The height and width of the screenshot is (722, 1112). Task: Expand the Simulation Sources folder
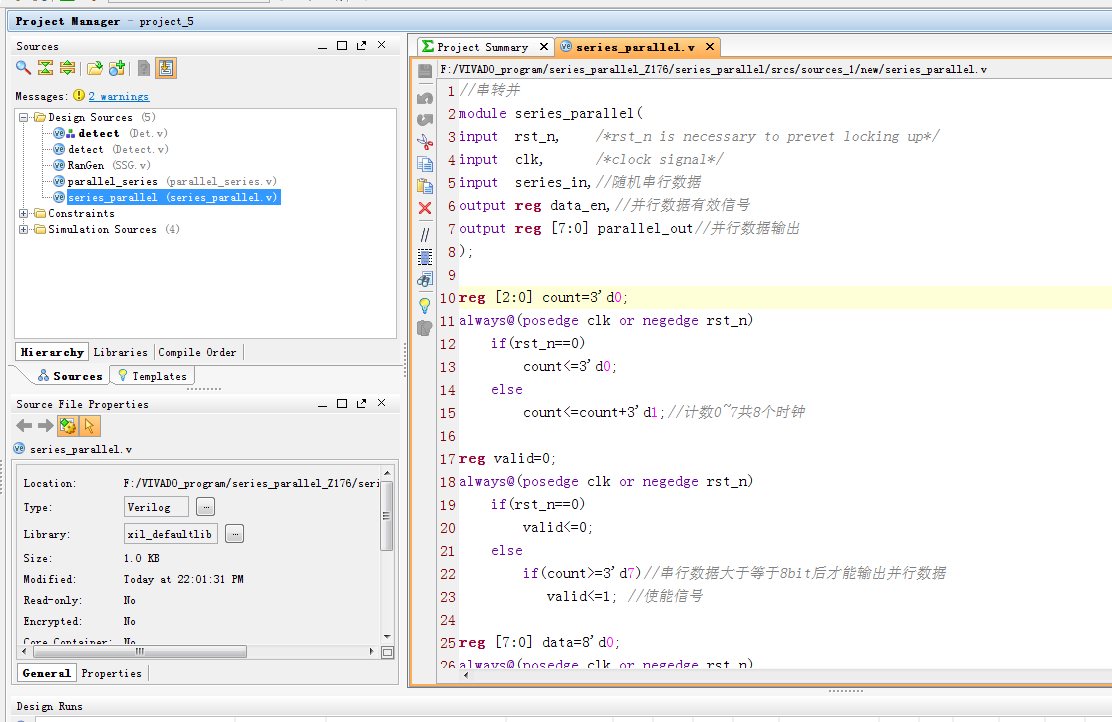click(23, 230)
